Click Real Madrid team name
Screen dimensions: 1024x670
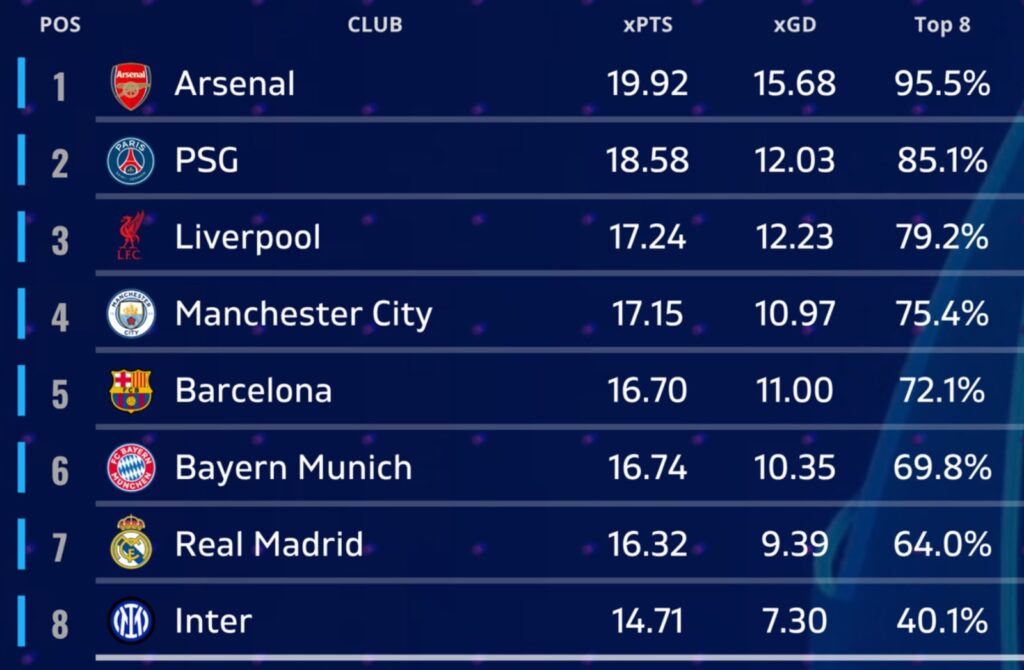[x=268, y=544]
